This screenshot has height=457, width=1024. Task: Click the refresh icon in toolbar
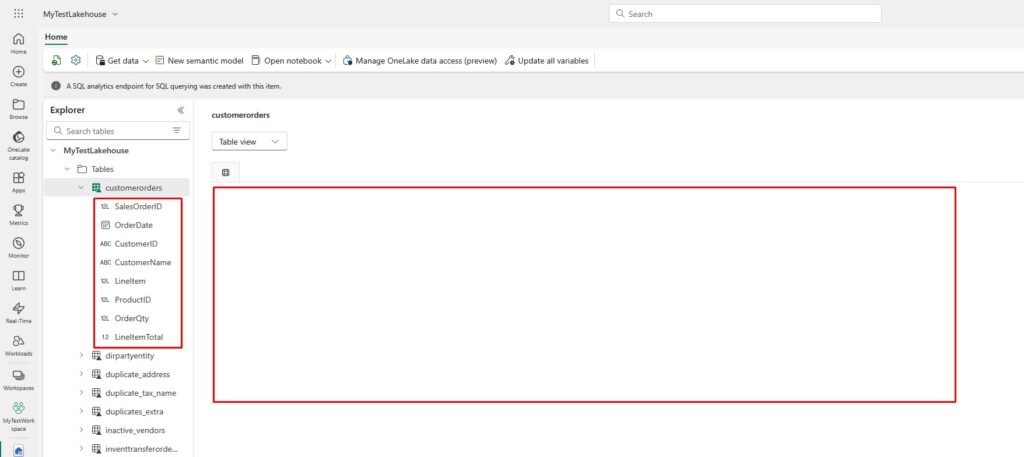click(57, 60)
